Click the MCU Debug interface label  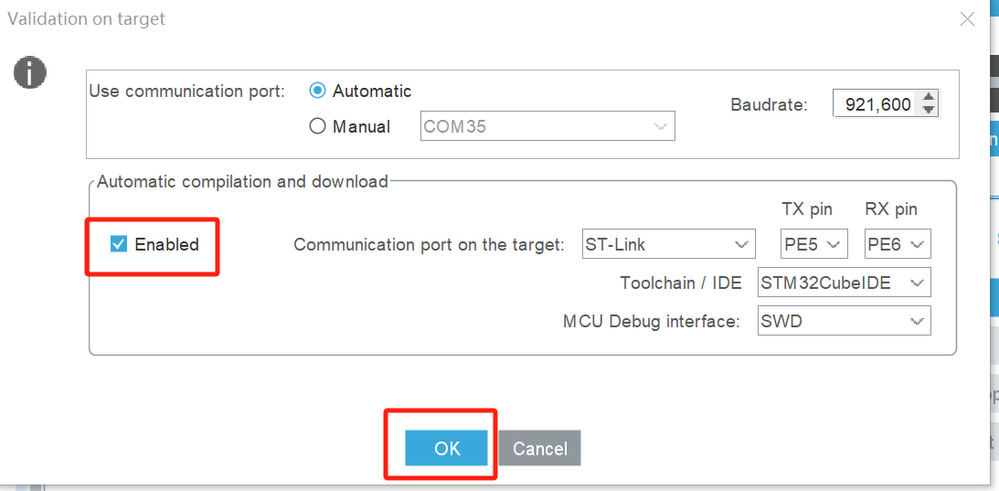(x=652, y=321)
